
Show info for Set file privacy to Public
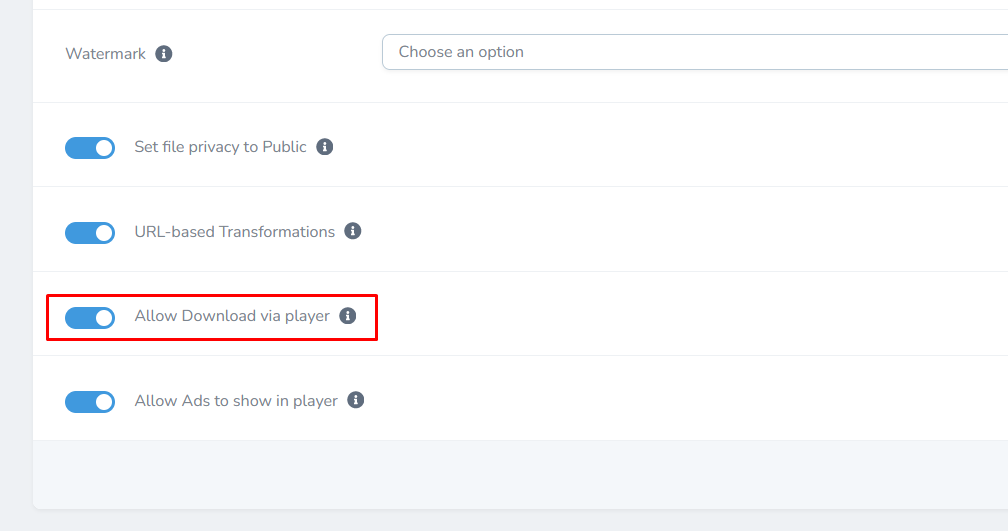(325, 147)
